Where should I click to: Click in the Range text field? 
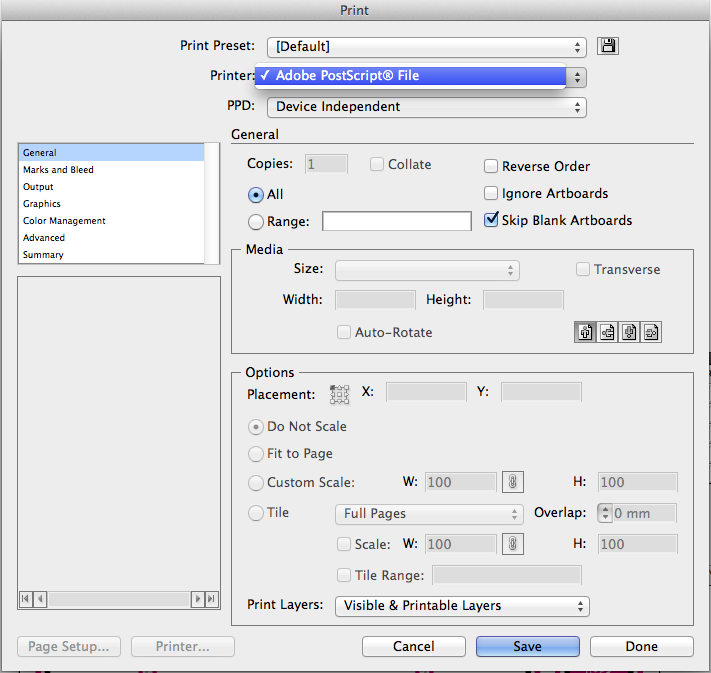click(396, 222)
